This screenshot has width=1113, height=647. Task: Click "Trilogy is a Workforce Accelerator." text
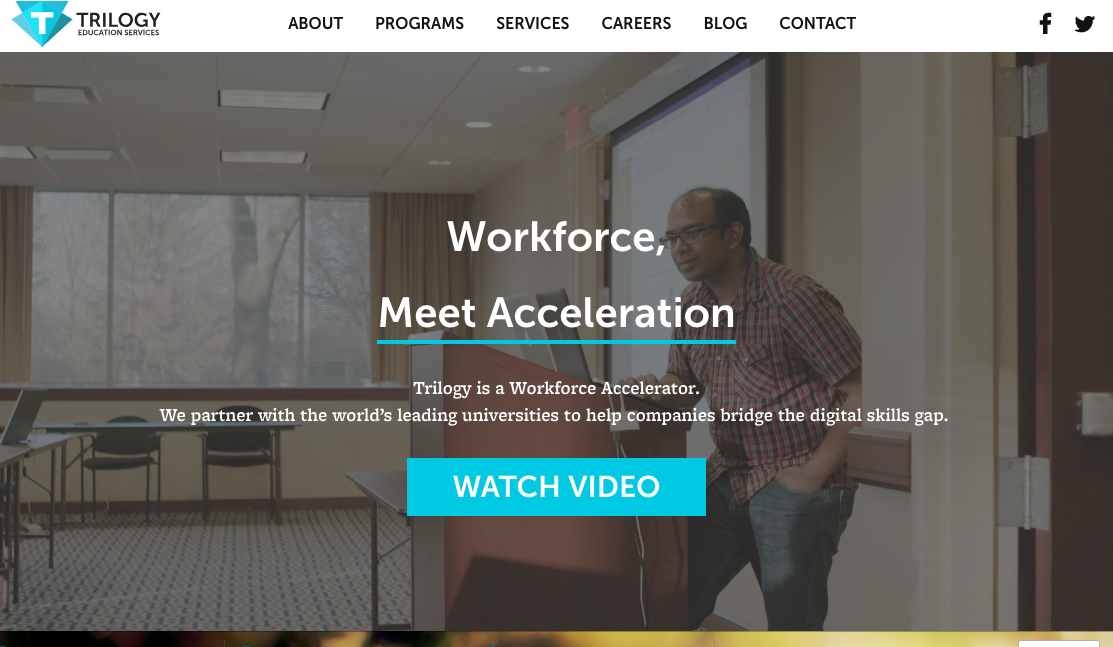pos(556,388)
